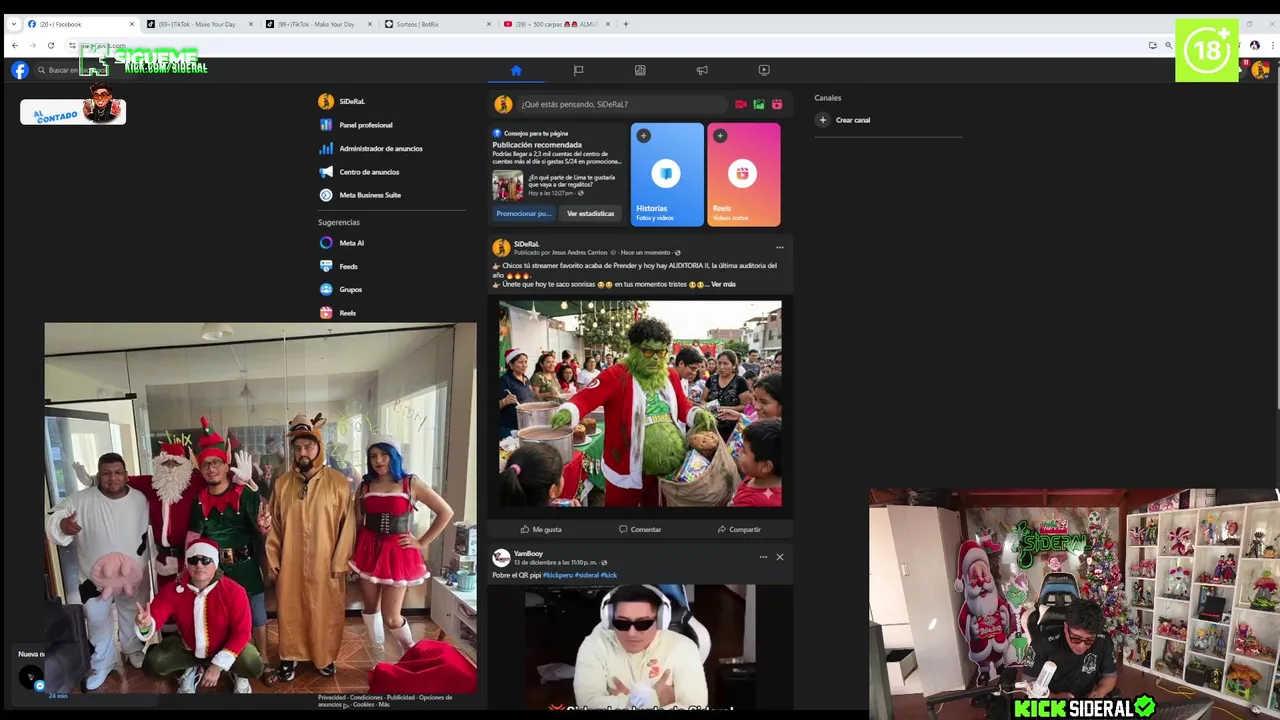
Task: Open the Chrome profile avatar
Action: coord(1255,45)
